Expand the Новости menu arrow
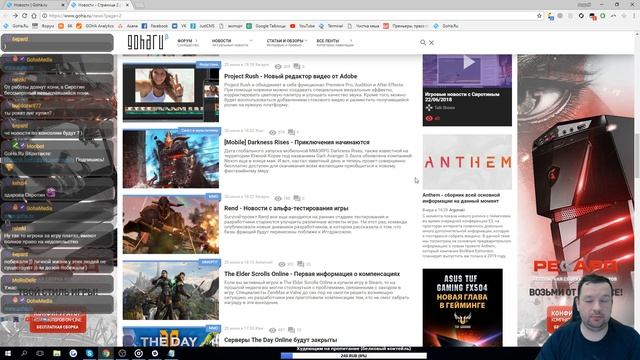 click(251, 40)
